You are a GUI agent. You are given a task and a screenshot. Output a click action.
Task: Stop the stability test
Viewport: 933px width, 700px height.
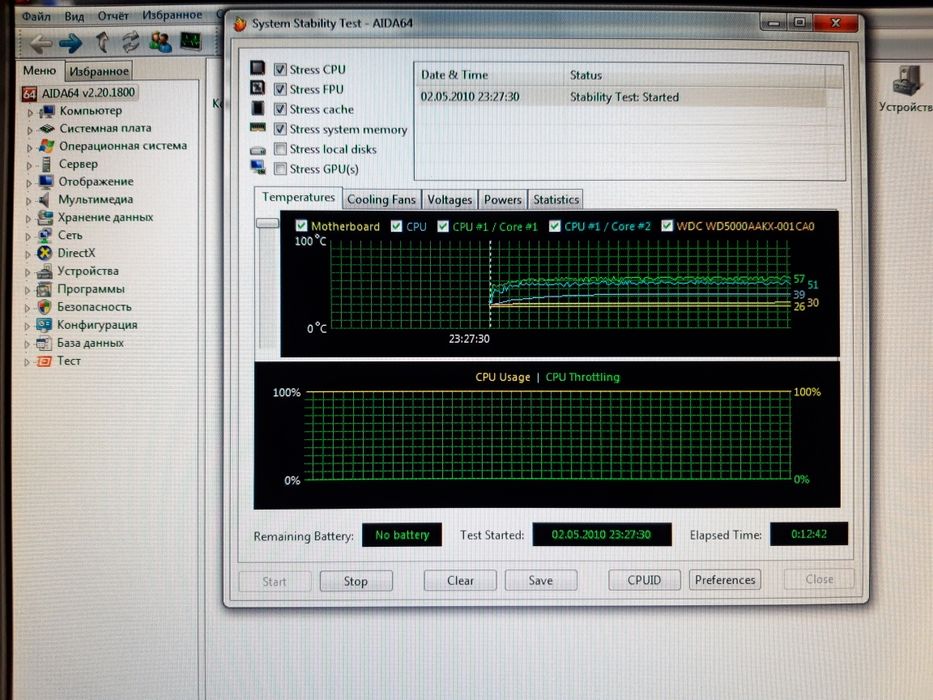pos(356,581)
